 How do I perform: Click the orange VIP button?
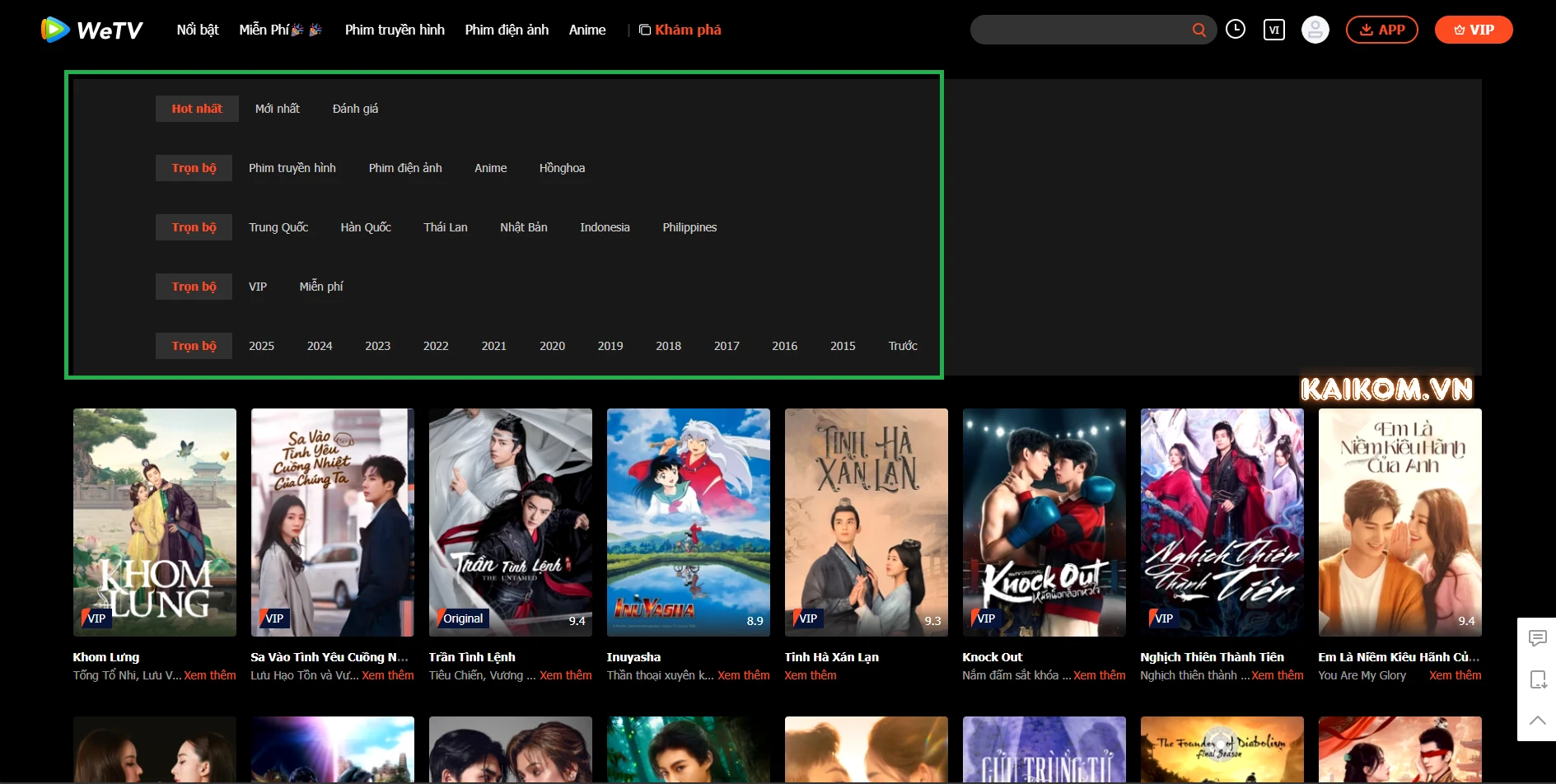[1473, 30]
